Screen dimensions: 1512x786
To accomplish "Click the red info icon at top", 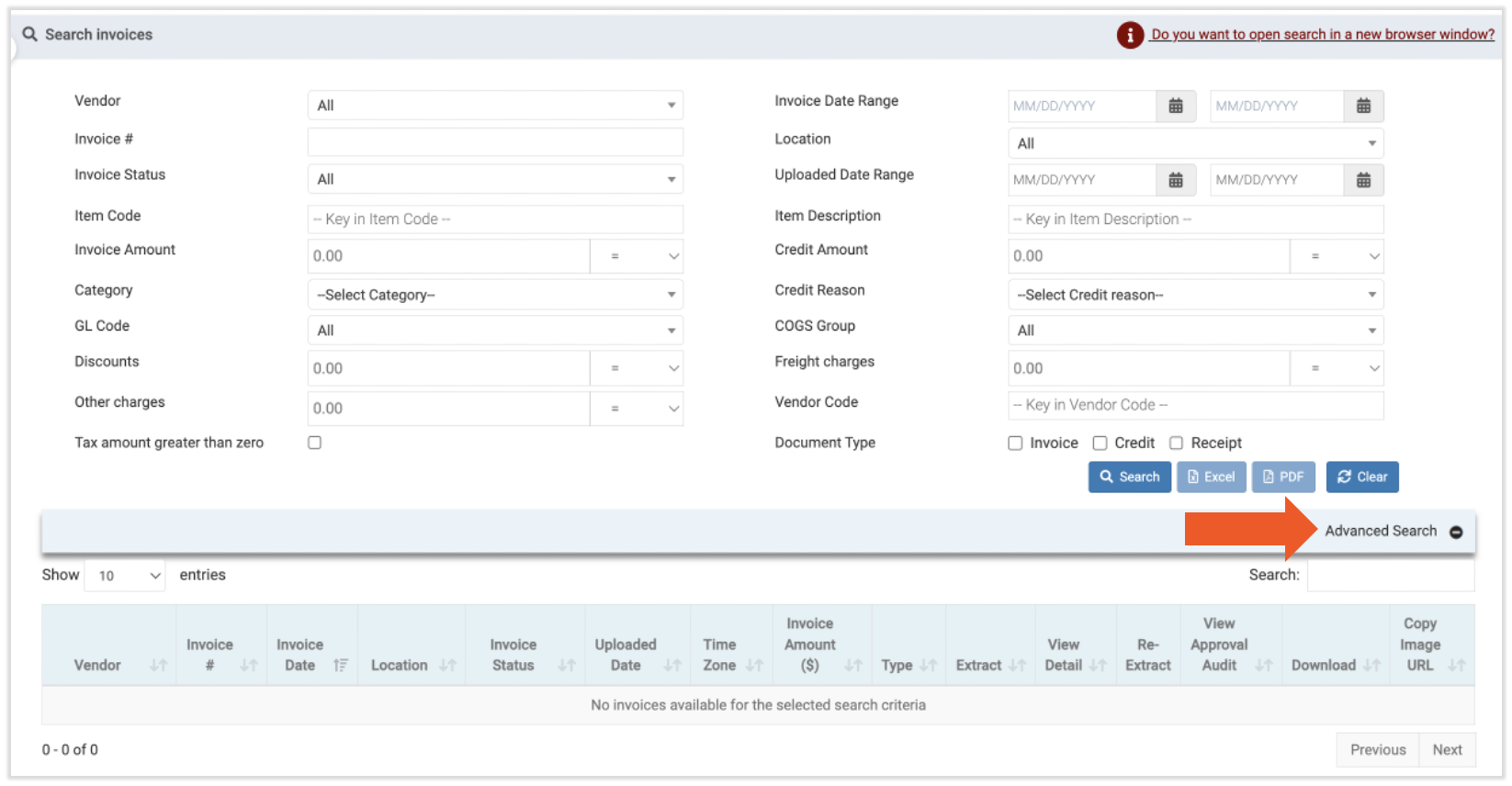I will click(x=1129, y=35).
